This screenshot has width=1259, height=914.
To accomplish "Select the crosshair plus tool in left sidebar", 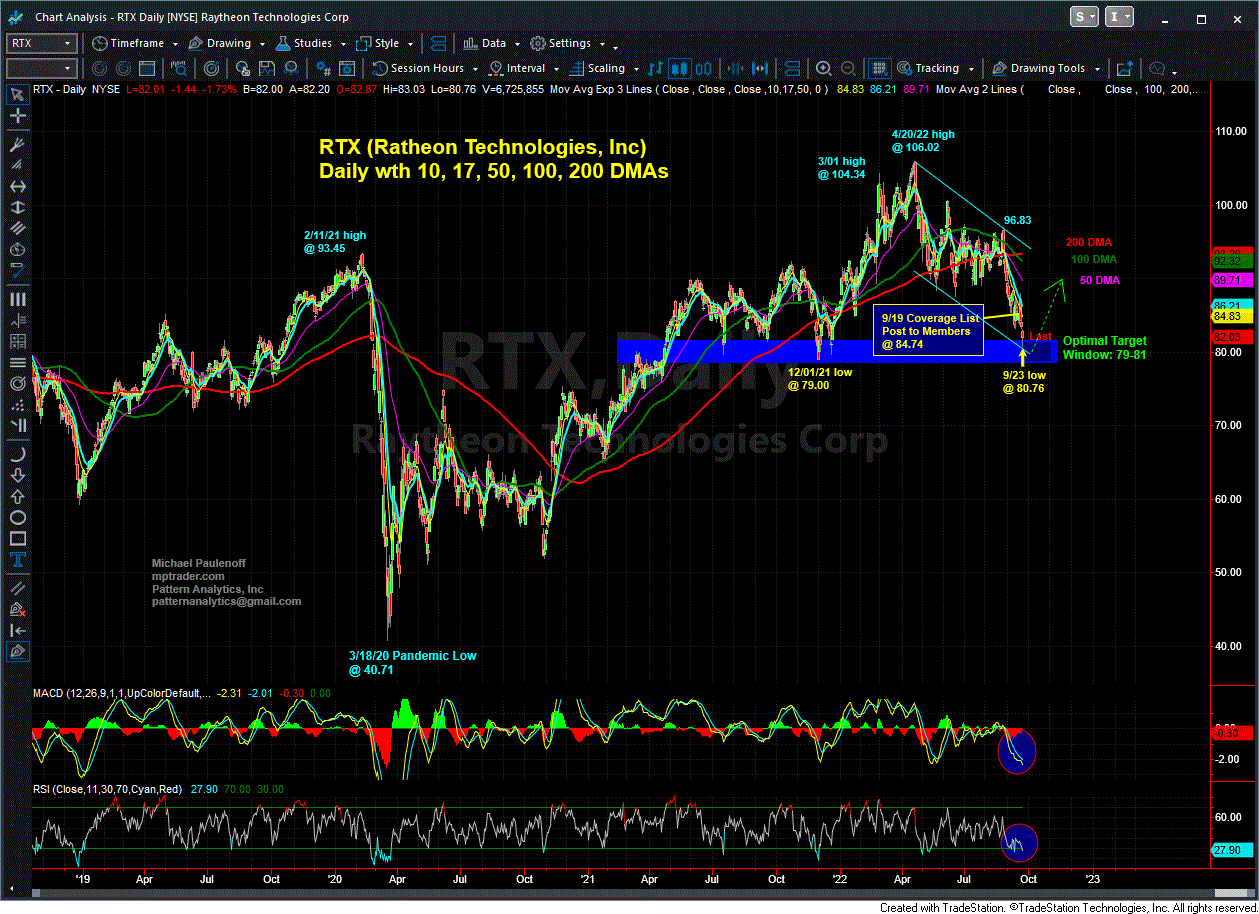I will click(x=17, y=116).
